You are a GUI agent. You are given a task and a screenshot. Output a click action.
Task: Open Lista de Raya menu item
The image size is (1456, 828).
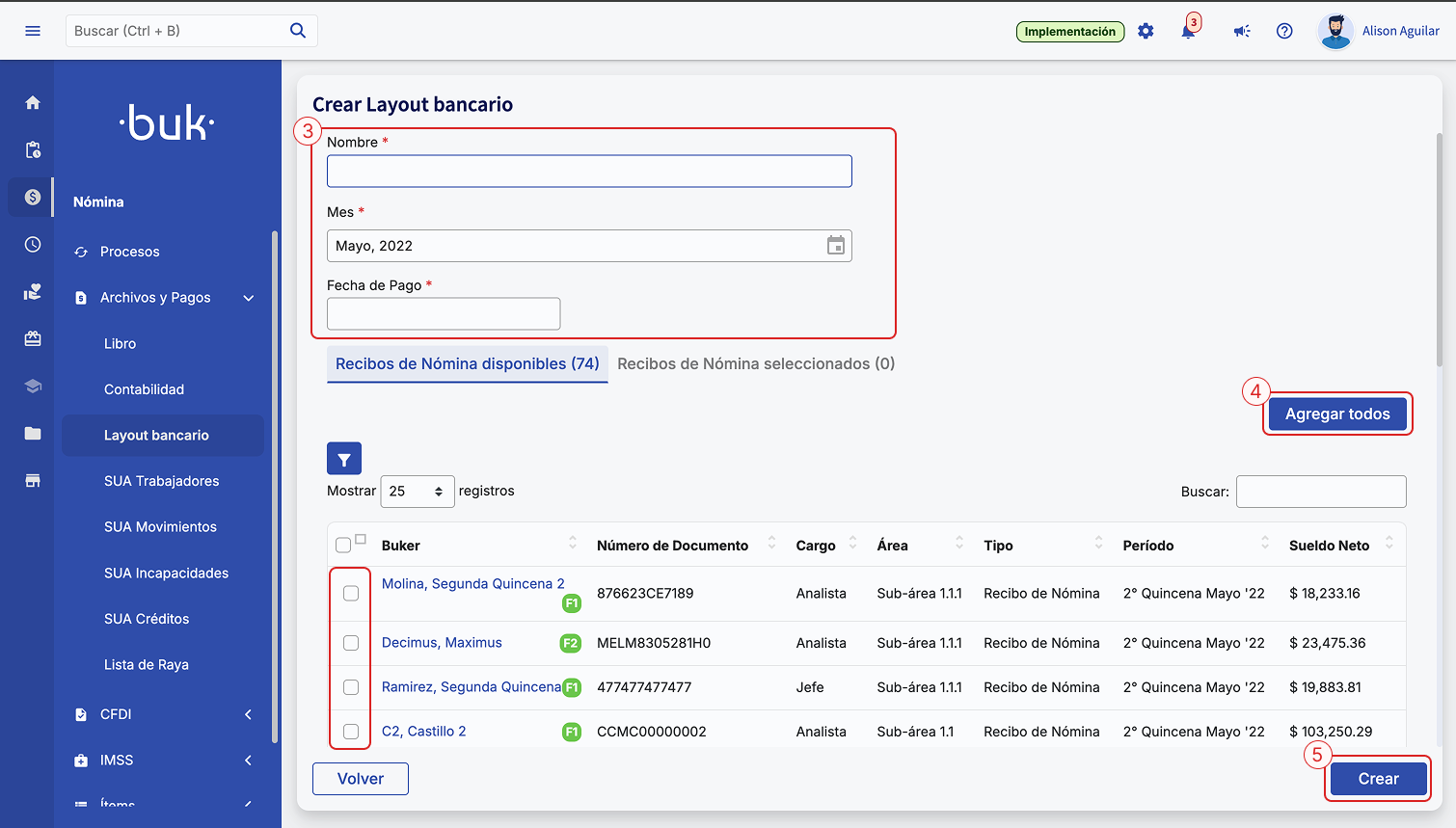(x=147, y=664)
